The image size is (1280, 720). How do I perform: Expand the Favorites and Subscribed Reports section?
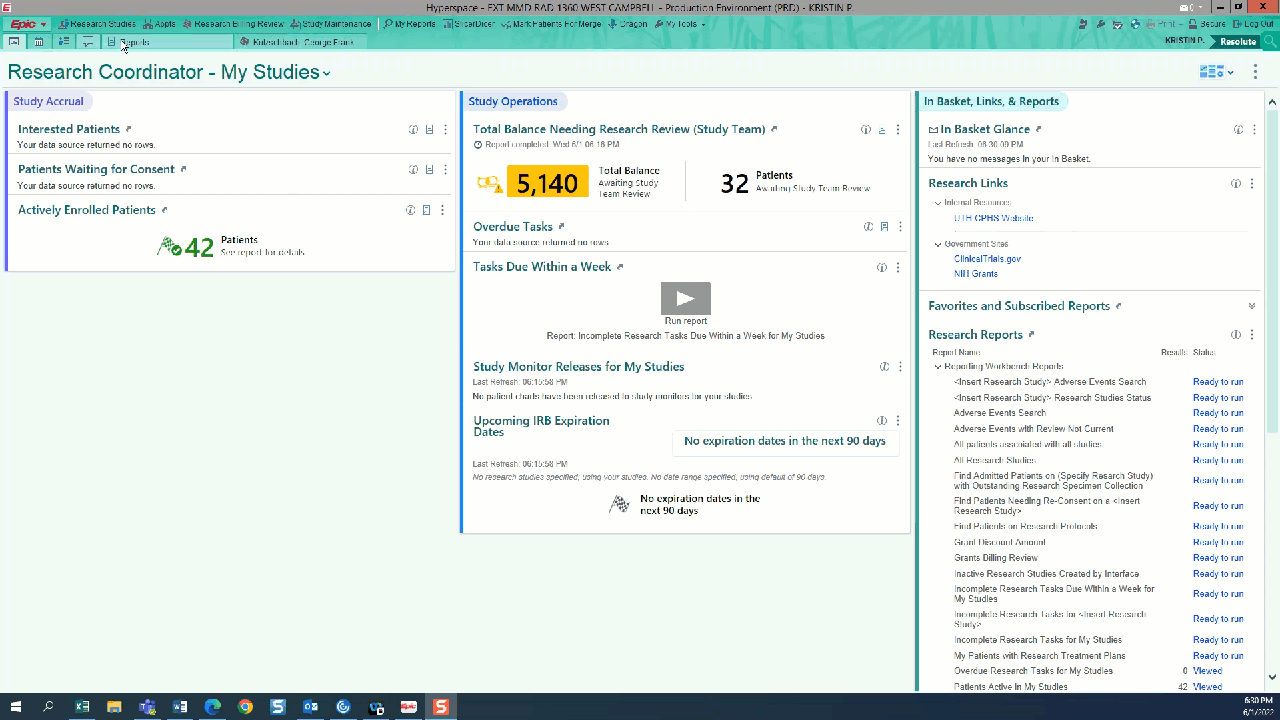(x=1251, y=306)
